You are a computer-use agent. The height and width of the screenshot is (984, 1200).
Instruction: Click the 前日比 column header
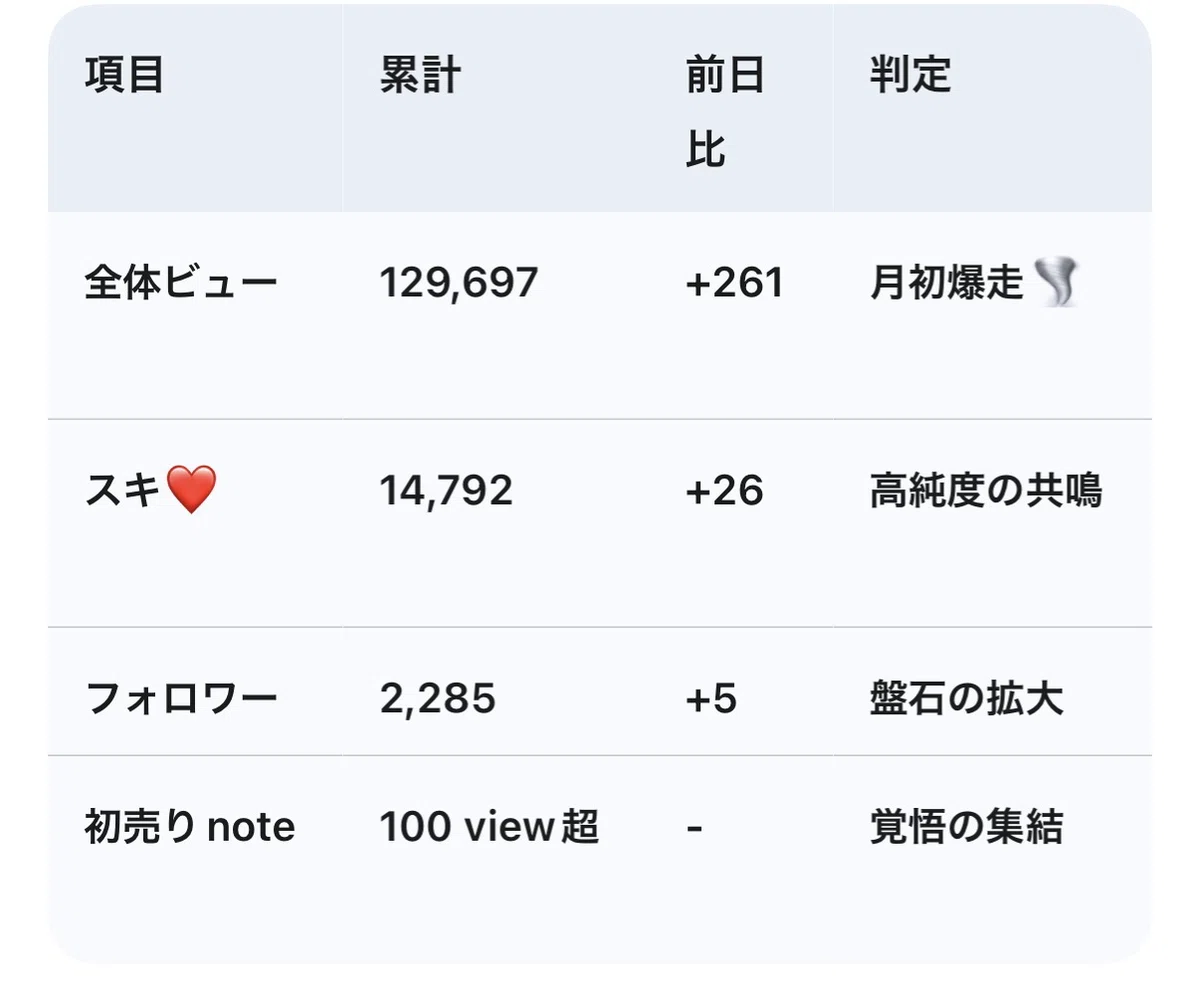[725, 113]
